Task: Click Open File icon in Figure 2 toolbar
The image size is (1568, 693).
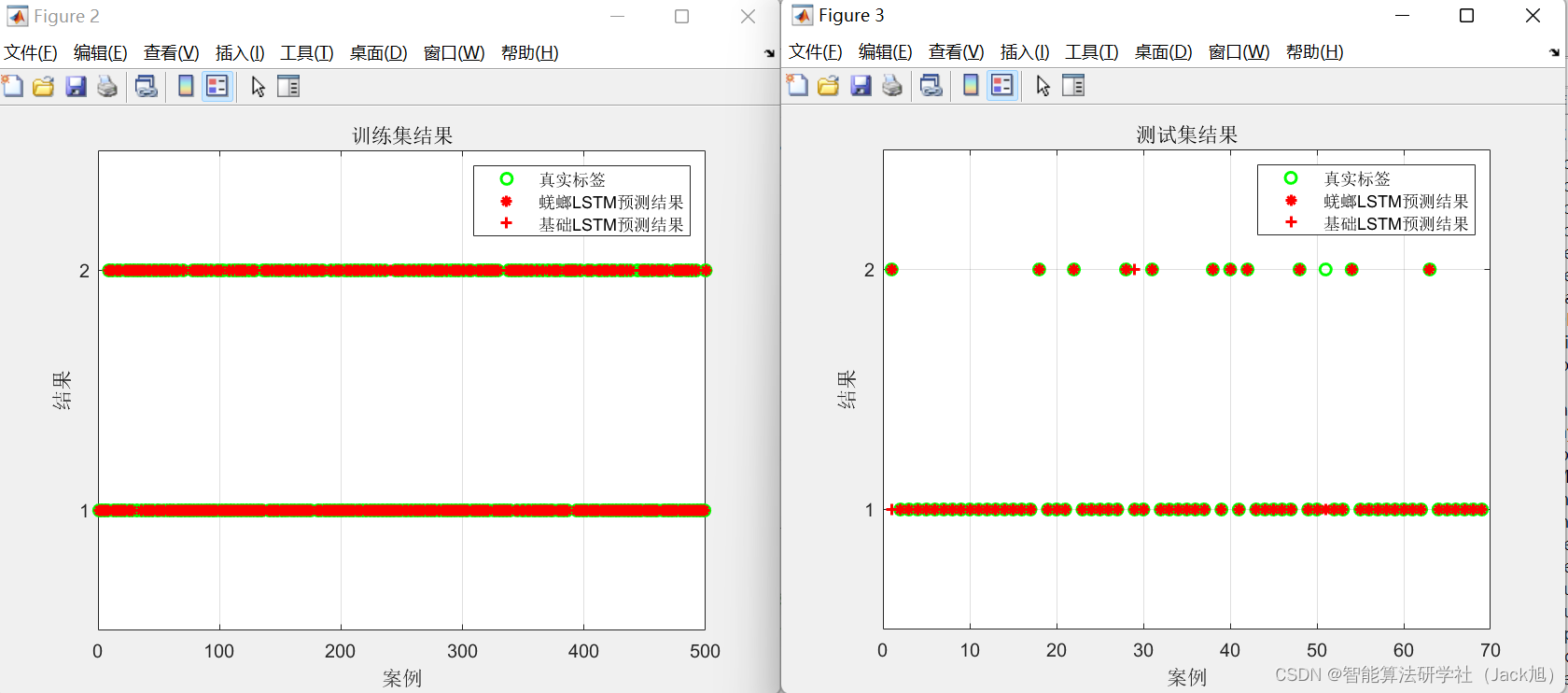Action: 44,87
